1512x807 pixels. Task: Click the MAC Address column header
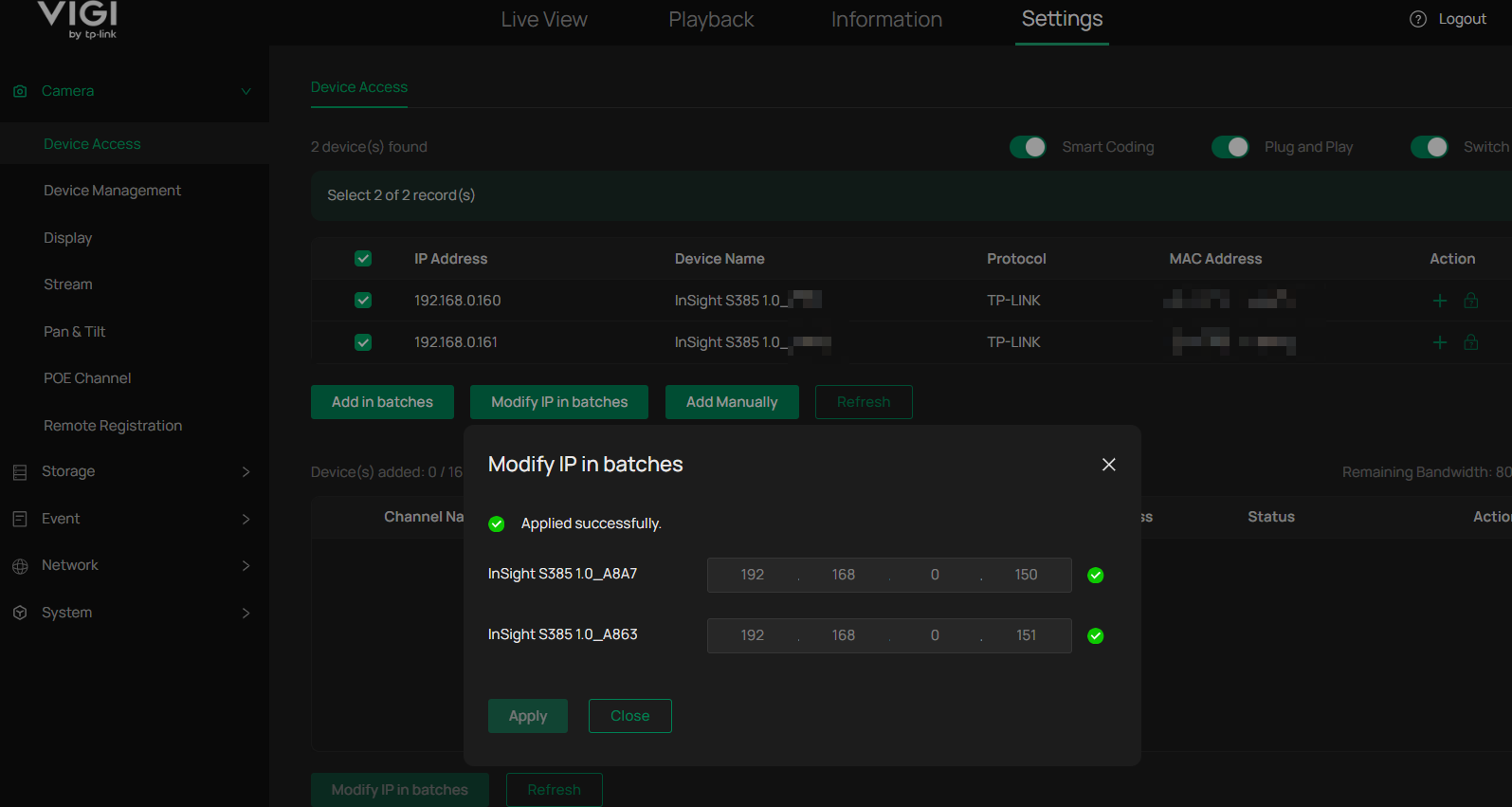point(1215,259)
